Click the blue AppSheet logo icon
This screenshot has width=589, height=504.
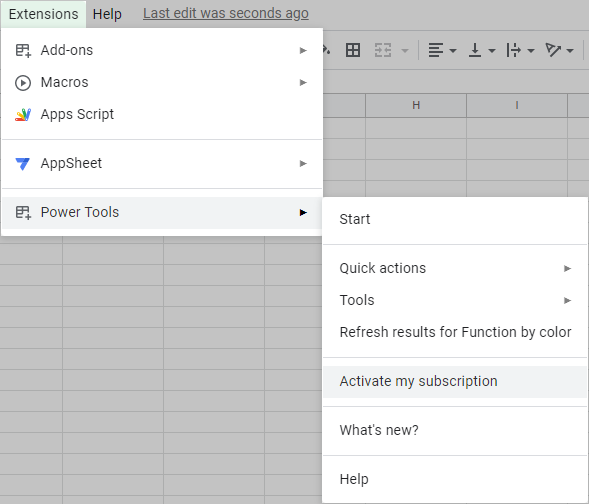[23, 164]
